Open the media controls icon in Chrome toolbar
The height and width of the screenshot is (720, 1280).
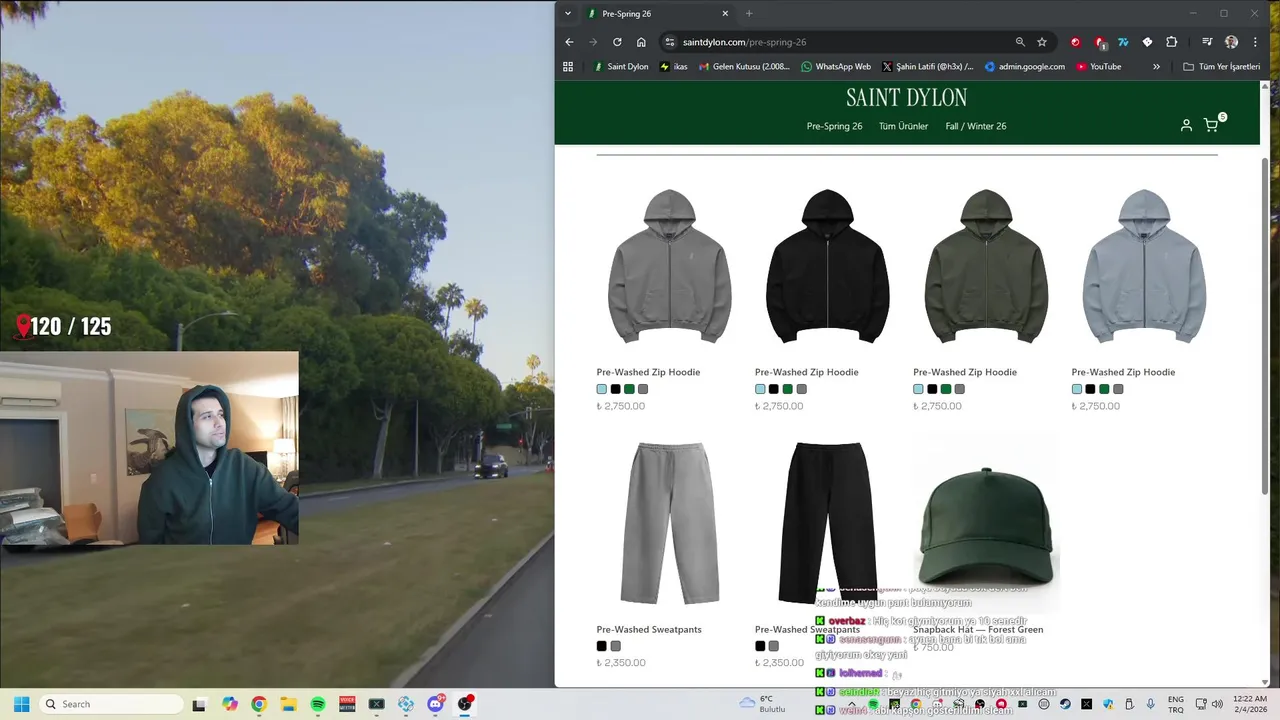pos(1207,42)
